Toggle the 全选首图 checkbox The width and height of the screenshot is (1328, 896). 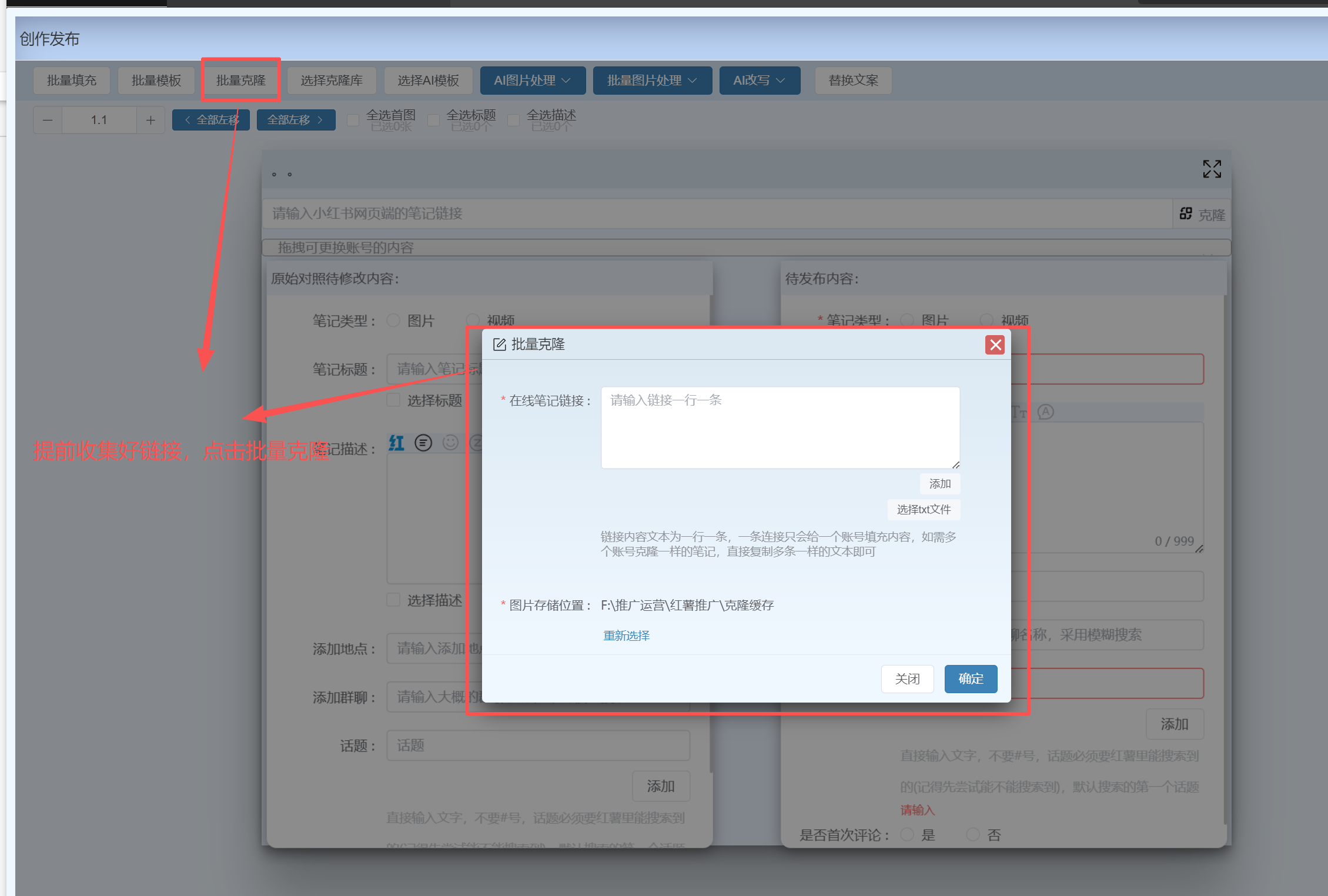[353, 121]
